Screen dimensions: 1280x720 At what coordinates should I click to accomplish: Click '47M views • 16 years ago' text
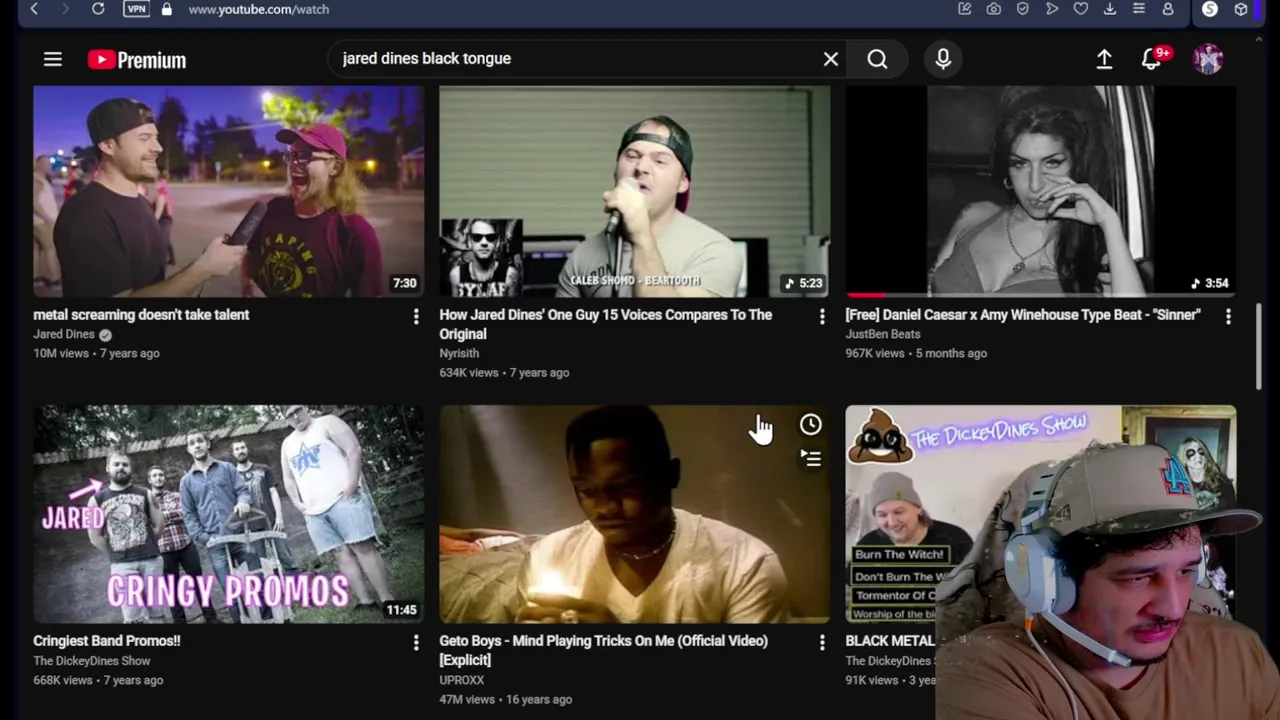tap(506, 699)
